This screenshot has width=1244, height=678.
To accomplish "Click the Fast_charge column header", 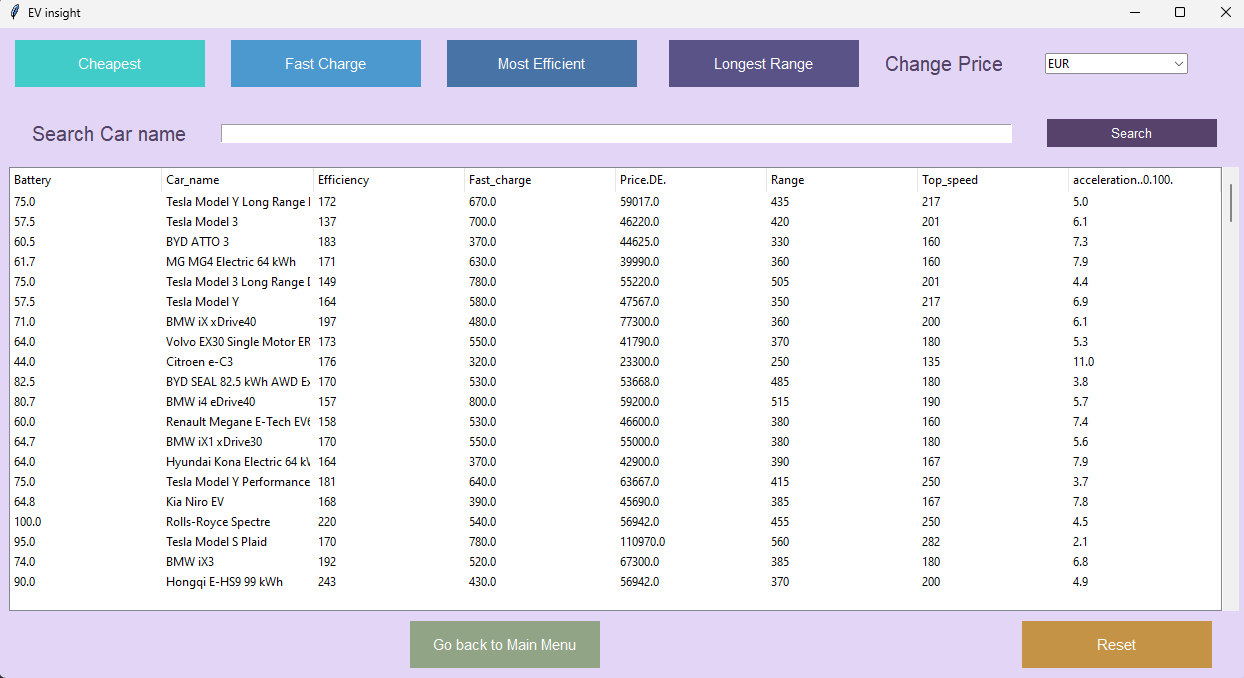I will pos(540,180).
